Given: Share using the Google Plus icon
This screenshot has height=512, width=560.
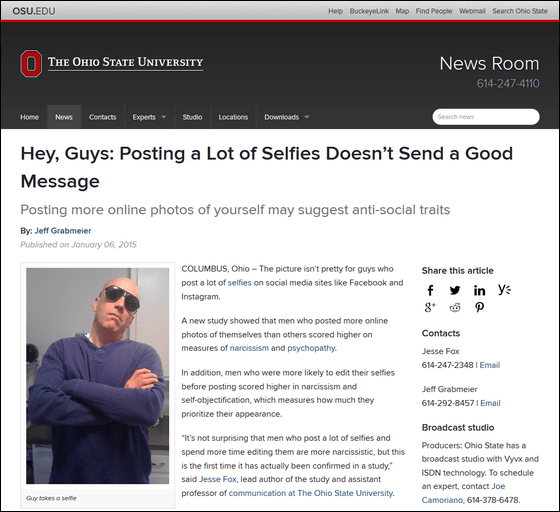Looking at the screenshot, I should pyautogui.click(x=430, y=307).
